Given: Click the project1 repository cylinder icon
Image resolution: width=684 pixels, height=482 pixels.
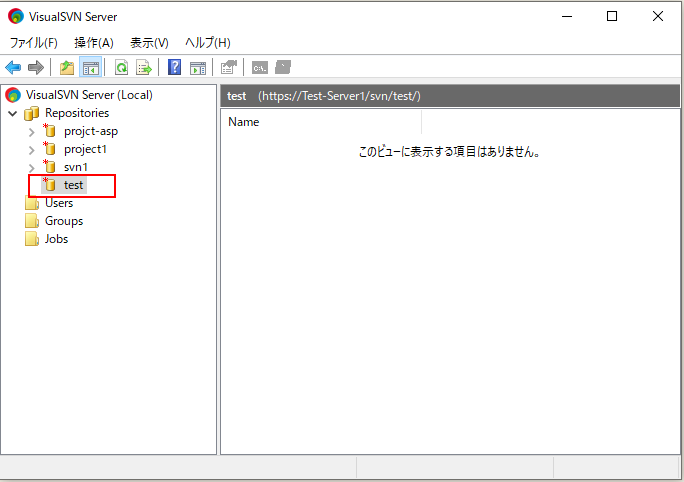Looking at the screenshot, I should pos(49,148).
